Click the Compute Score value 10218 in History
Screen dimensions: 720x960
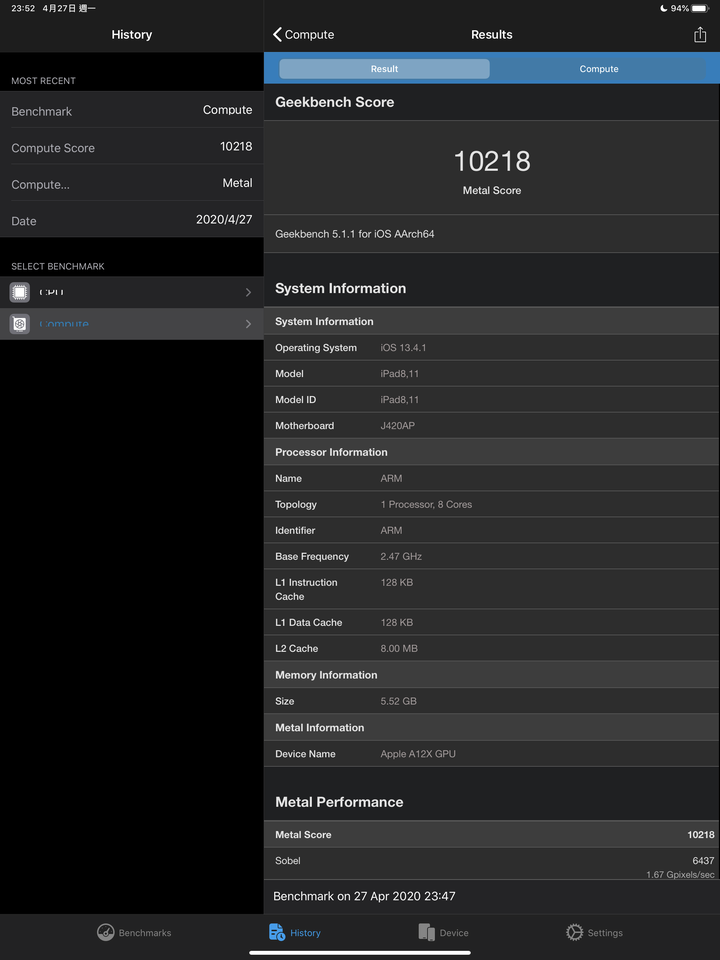(236, 146)
